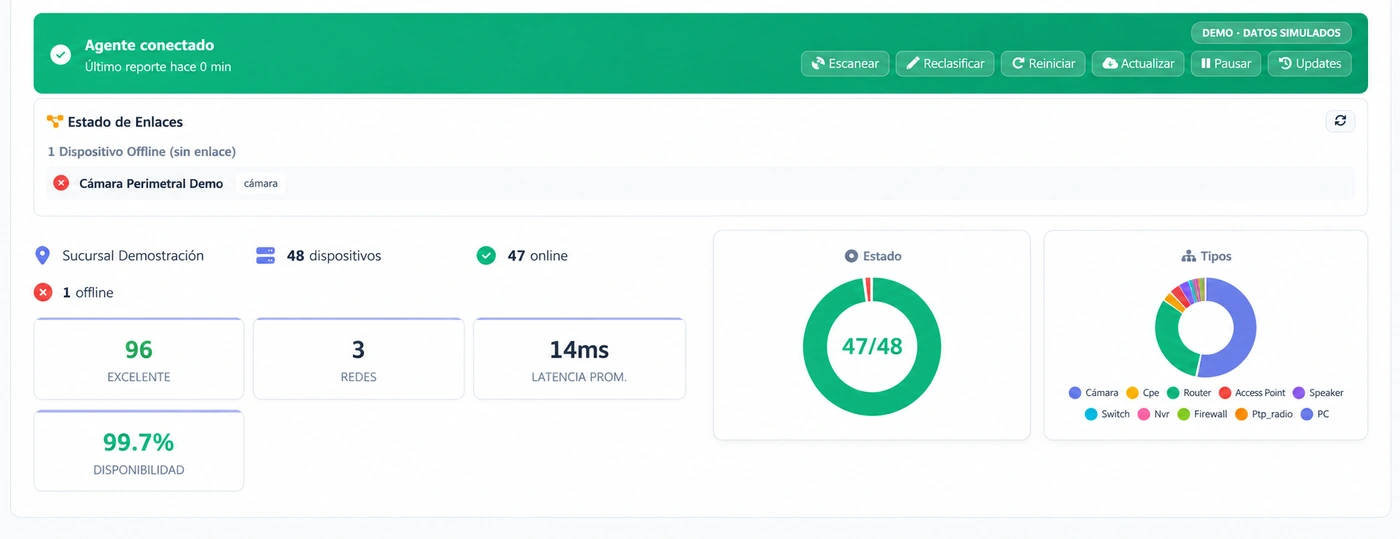Click the 47/48 center of the Estado donut
1400x539 pixels.
(x=872, y=347)
